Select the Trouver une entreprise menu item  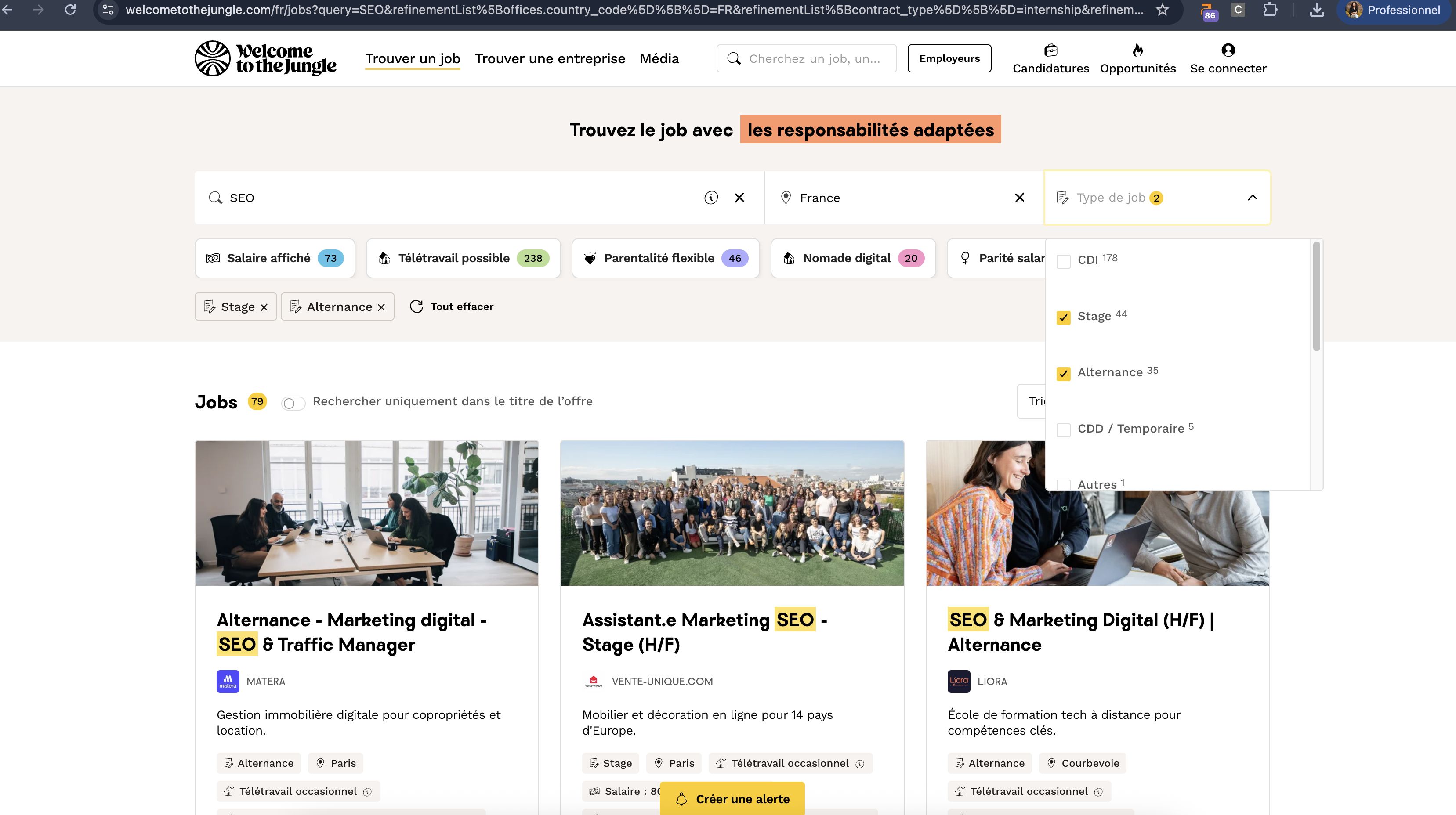pyautogui.click(x=550, y=58)
